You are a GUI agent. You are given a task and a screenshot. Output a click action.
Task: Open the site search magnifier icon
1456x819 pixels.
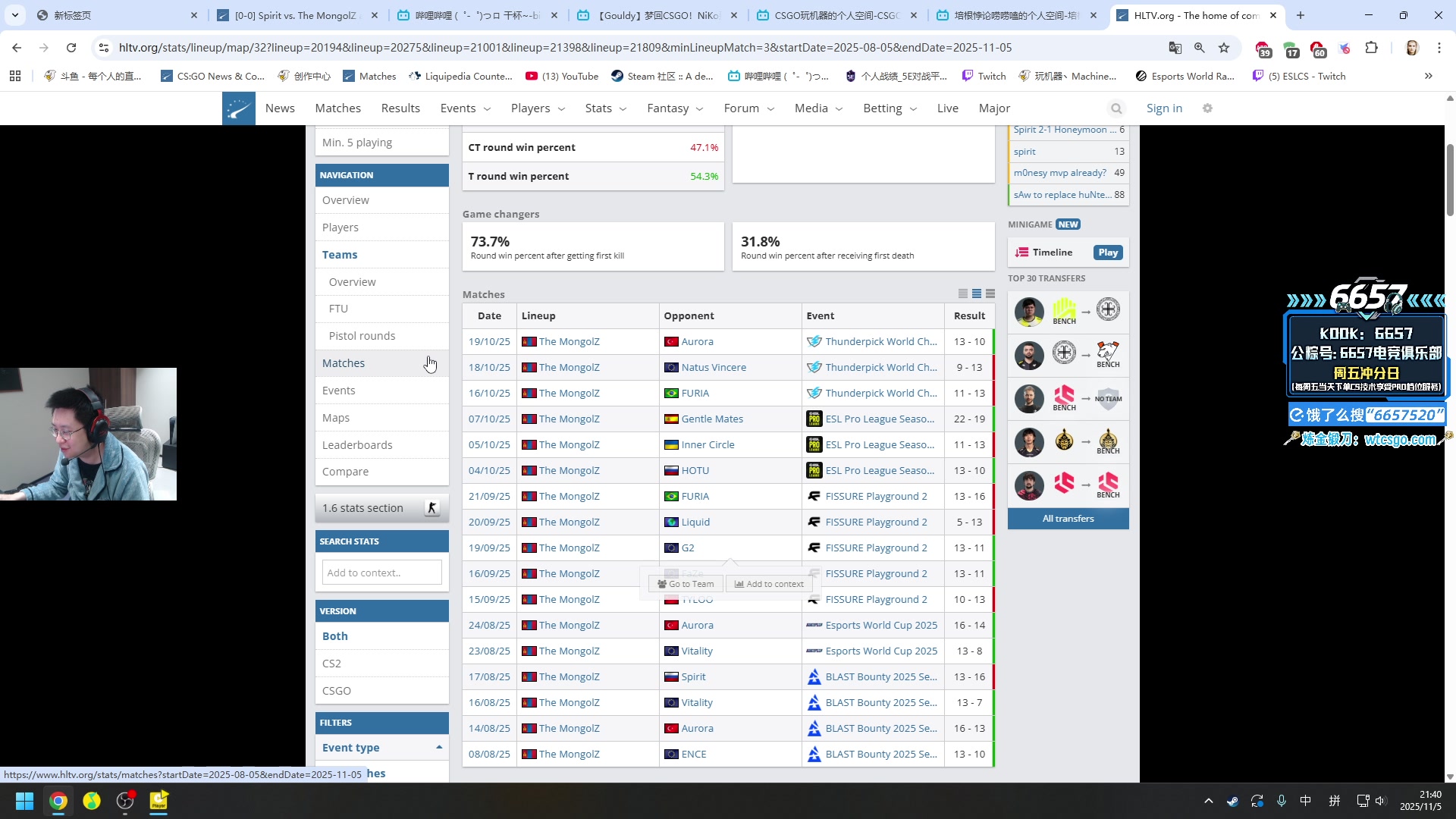[1116, 108]
